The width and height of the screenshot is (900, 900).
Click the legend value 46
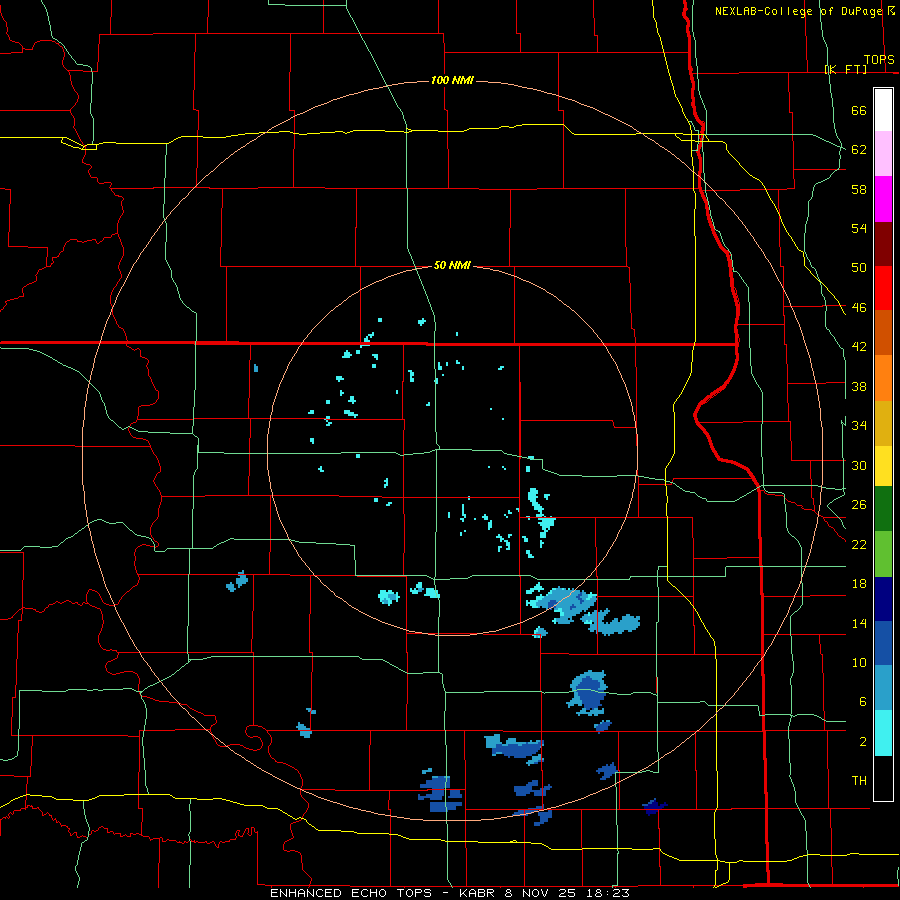tap(859, 307)
